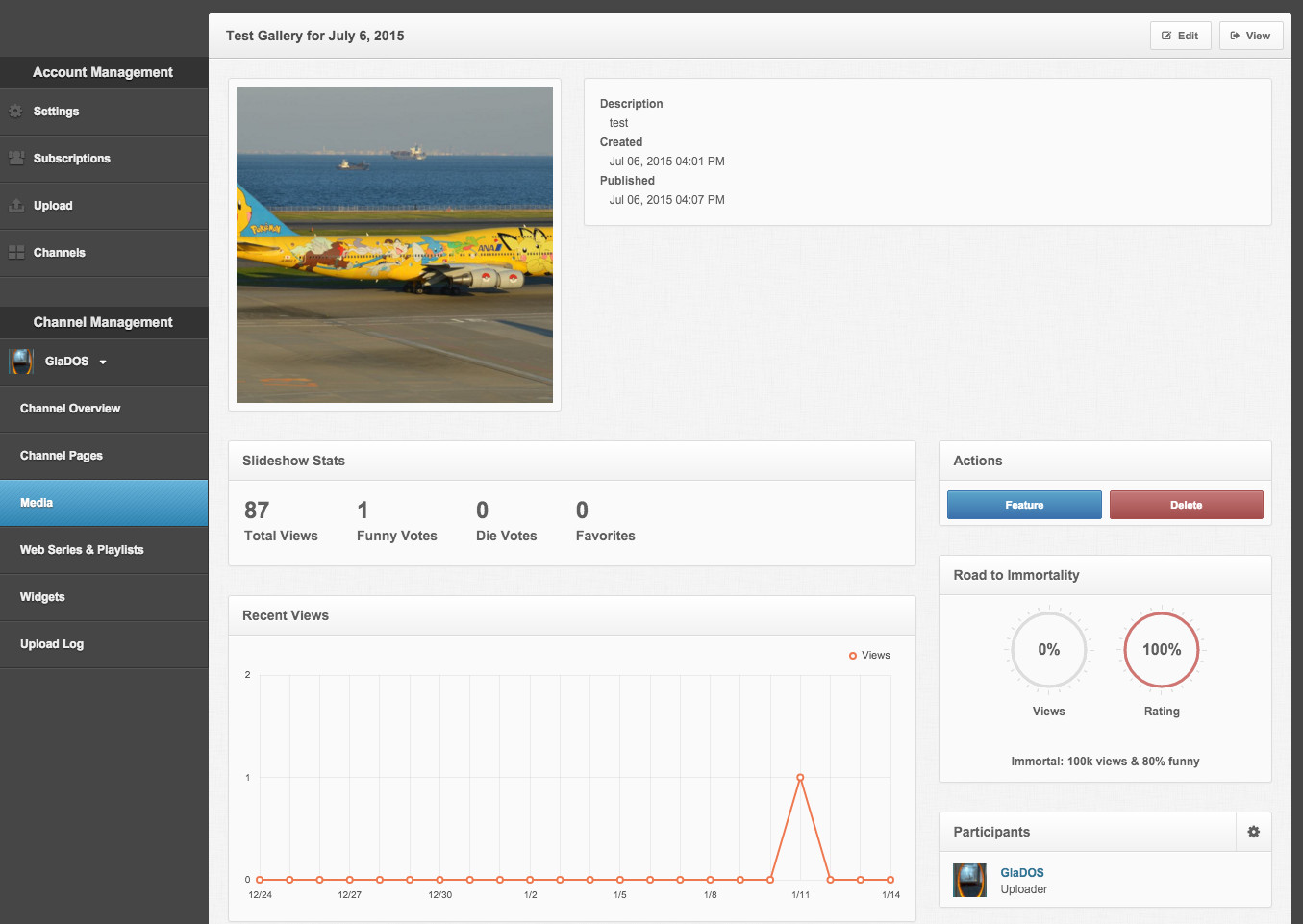
Task: Select the Media menu item
Action: click(x=104, y=503)
